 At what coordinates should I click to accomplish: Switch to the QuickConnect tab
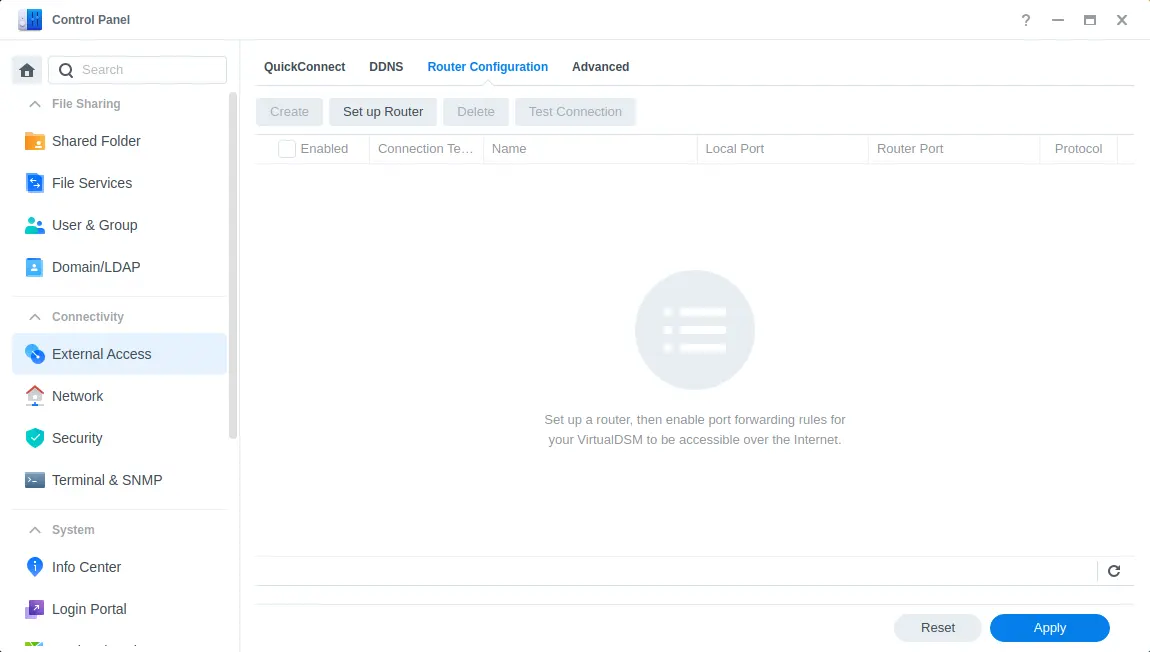tap(304, 67)
